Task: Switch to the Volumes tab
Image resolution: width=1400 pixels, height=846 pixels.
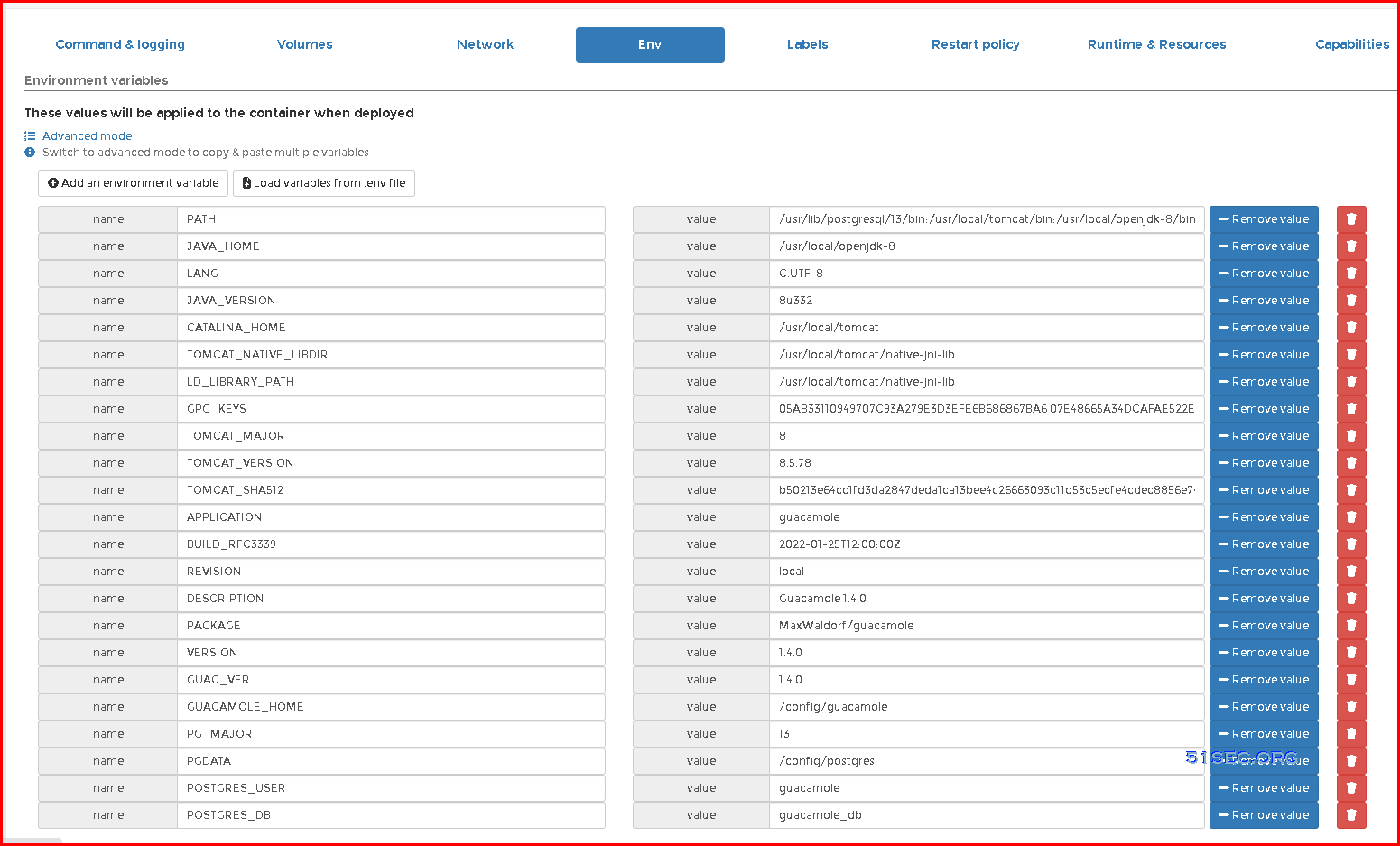Action: click(x=305, y=44)
